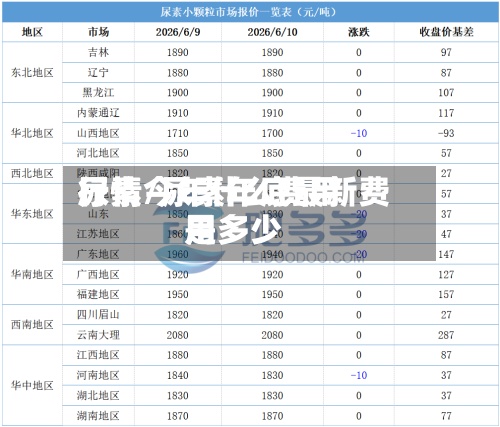Click the 江西地区 market cell
Screen dimensions: 500x427
pos(98,355)
